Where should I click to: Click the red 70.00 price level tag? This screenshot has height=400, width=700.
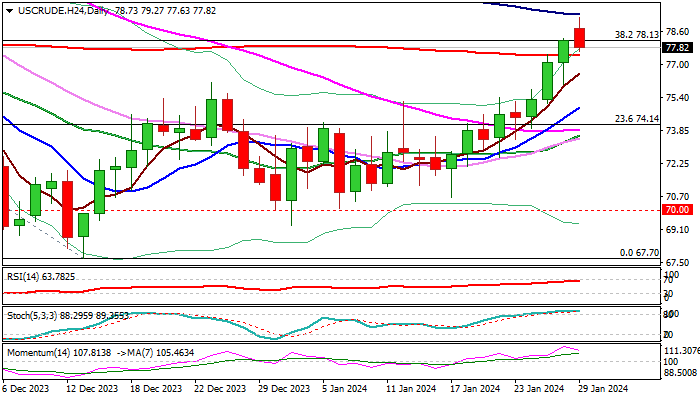tap(677, 210)
